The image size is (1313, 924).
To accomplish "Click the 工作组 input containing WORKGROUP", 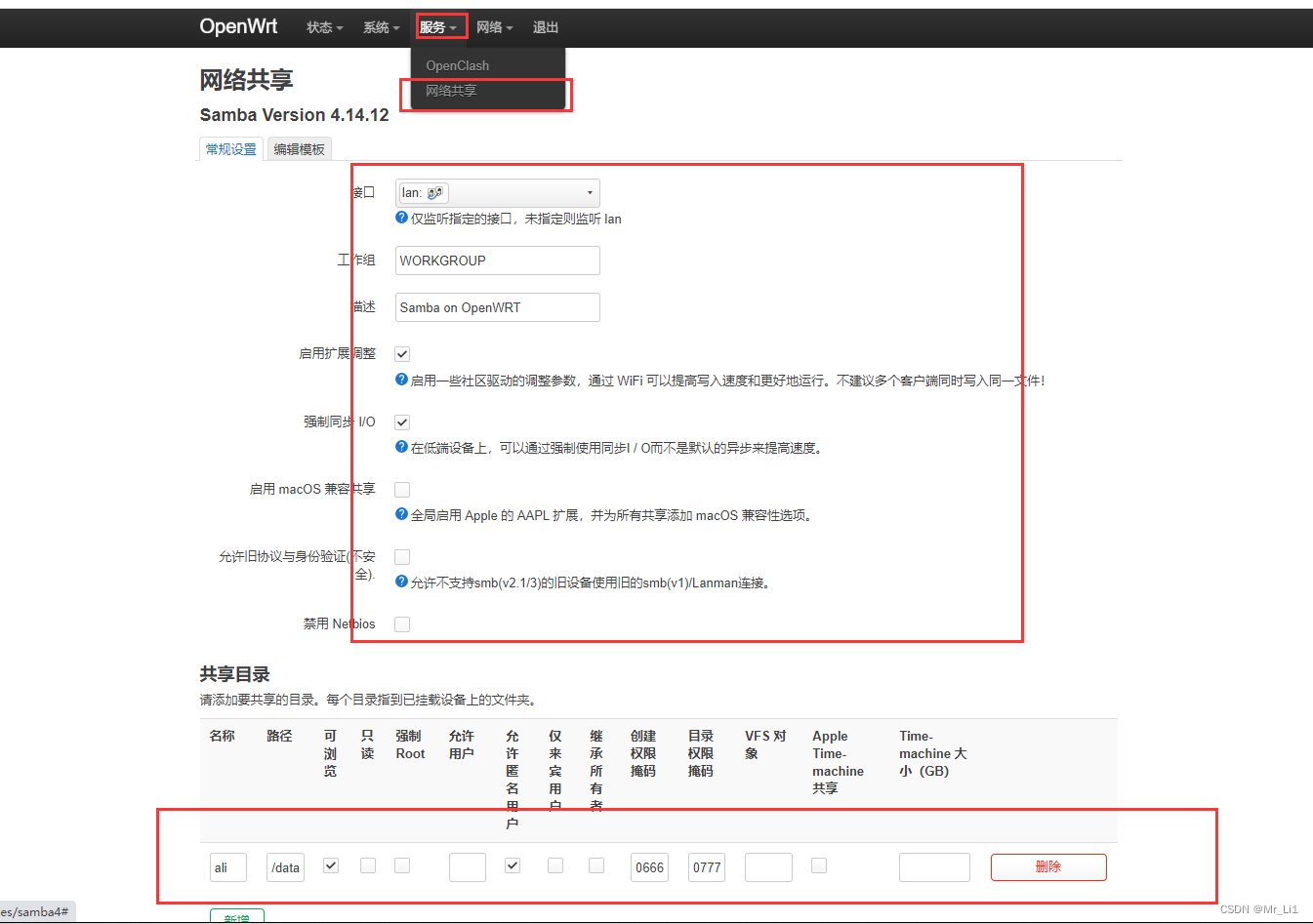I will [x=497, y=260].
